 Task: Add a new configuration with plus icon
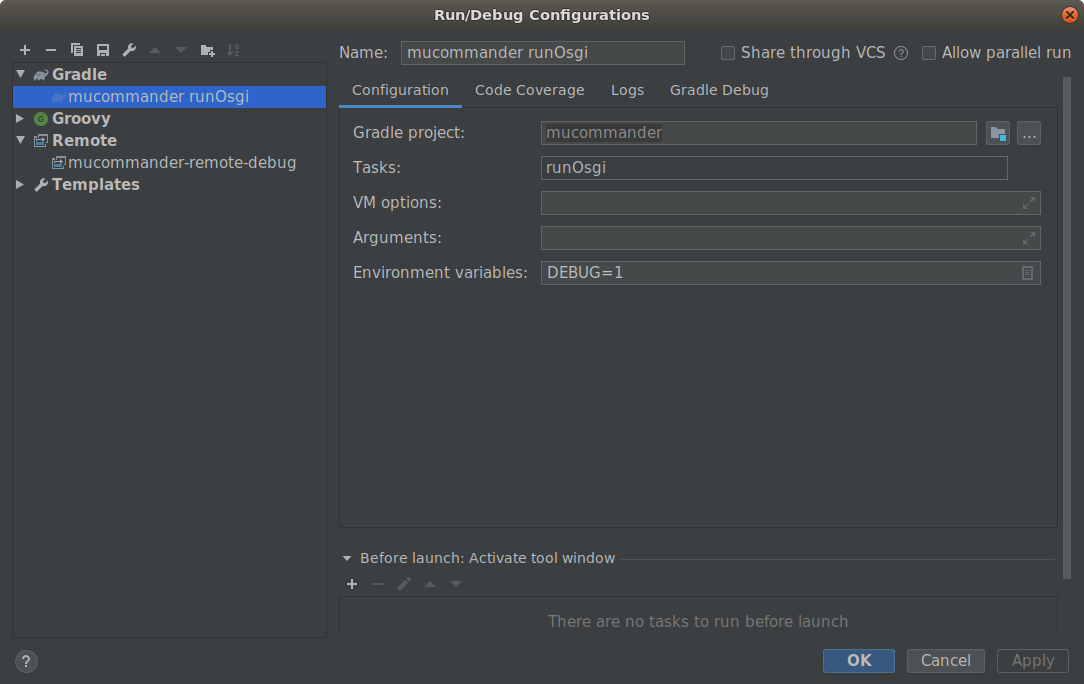point(25,50)
